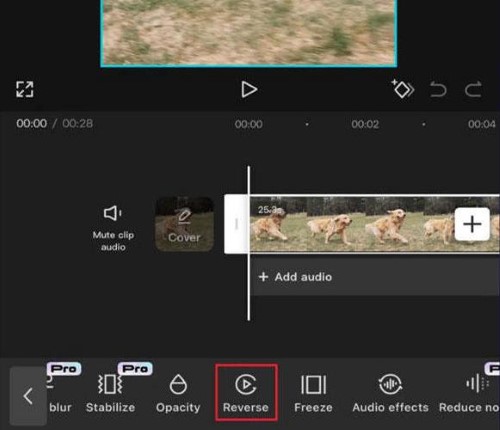Toggle Mute clip audio
500x430 pixels.
coord(113,228)
